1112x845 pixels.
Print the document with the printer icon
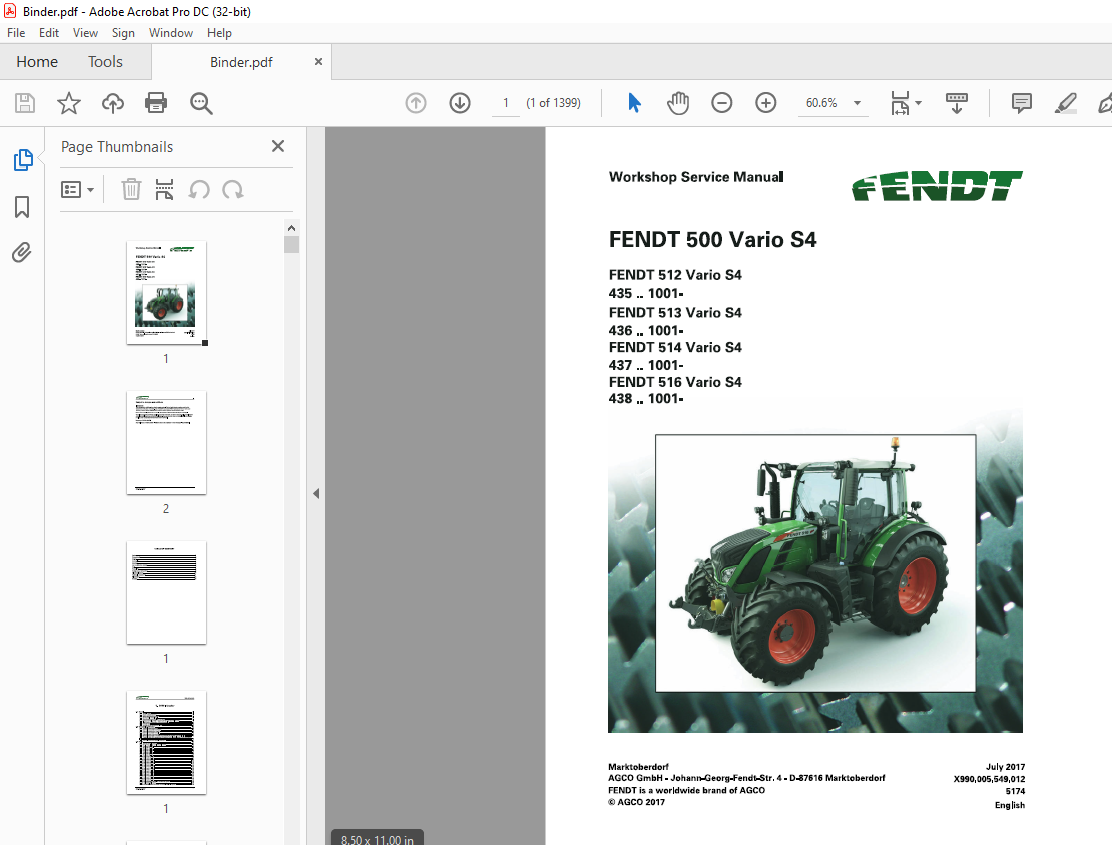pos(156,103)
